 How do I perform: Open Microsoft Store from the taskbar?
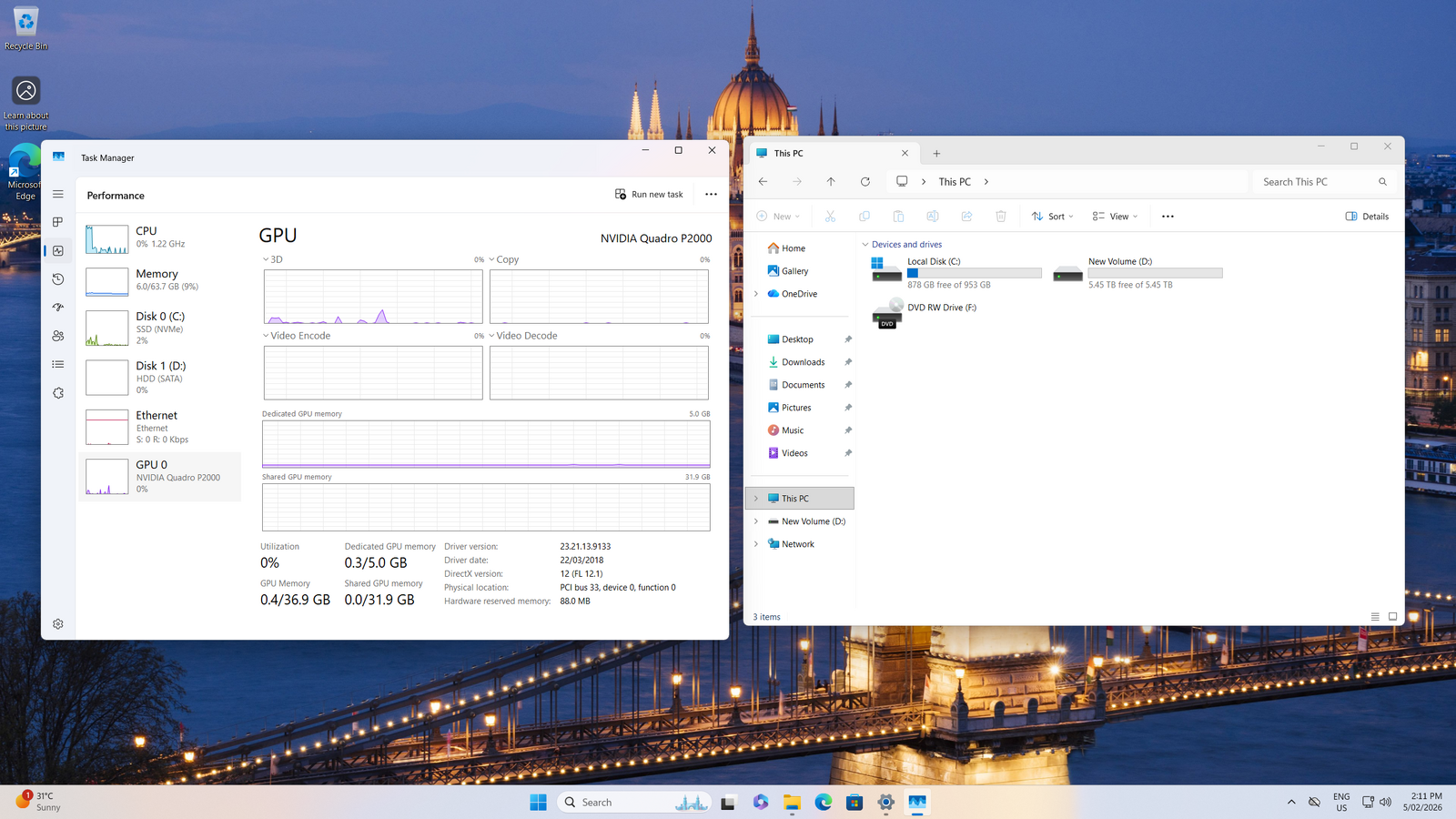click(x=854, y=803)
